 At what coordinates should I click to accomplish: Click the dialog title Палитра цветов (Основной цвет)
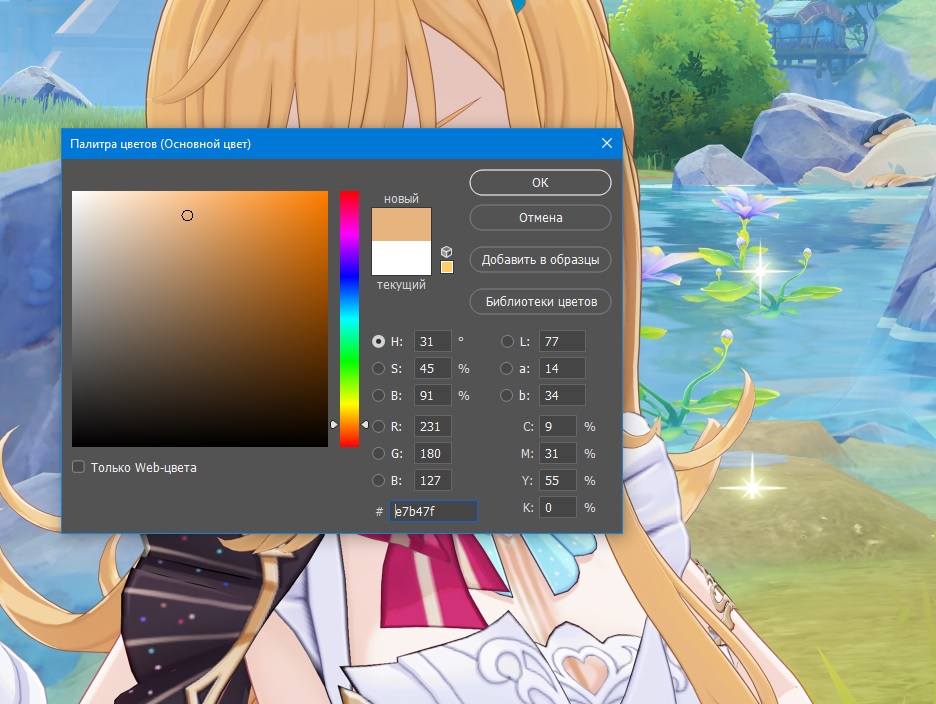click(161, 144)
